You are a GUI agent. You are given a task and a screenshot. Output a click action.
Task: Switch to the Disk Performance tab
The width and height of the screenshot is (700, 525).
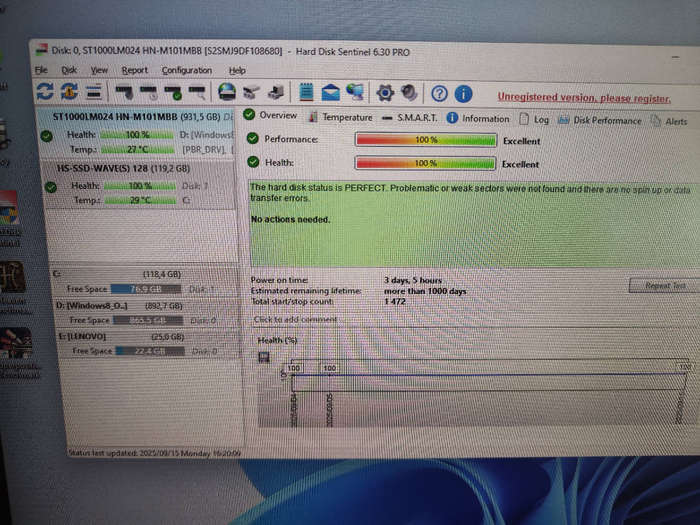point(600,120)
